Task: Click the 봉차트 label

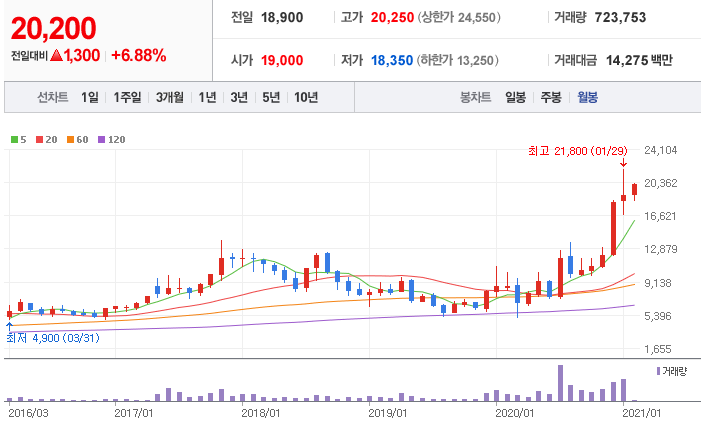Action: pos(475,97)
